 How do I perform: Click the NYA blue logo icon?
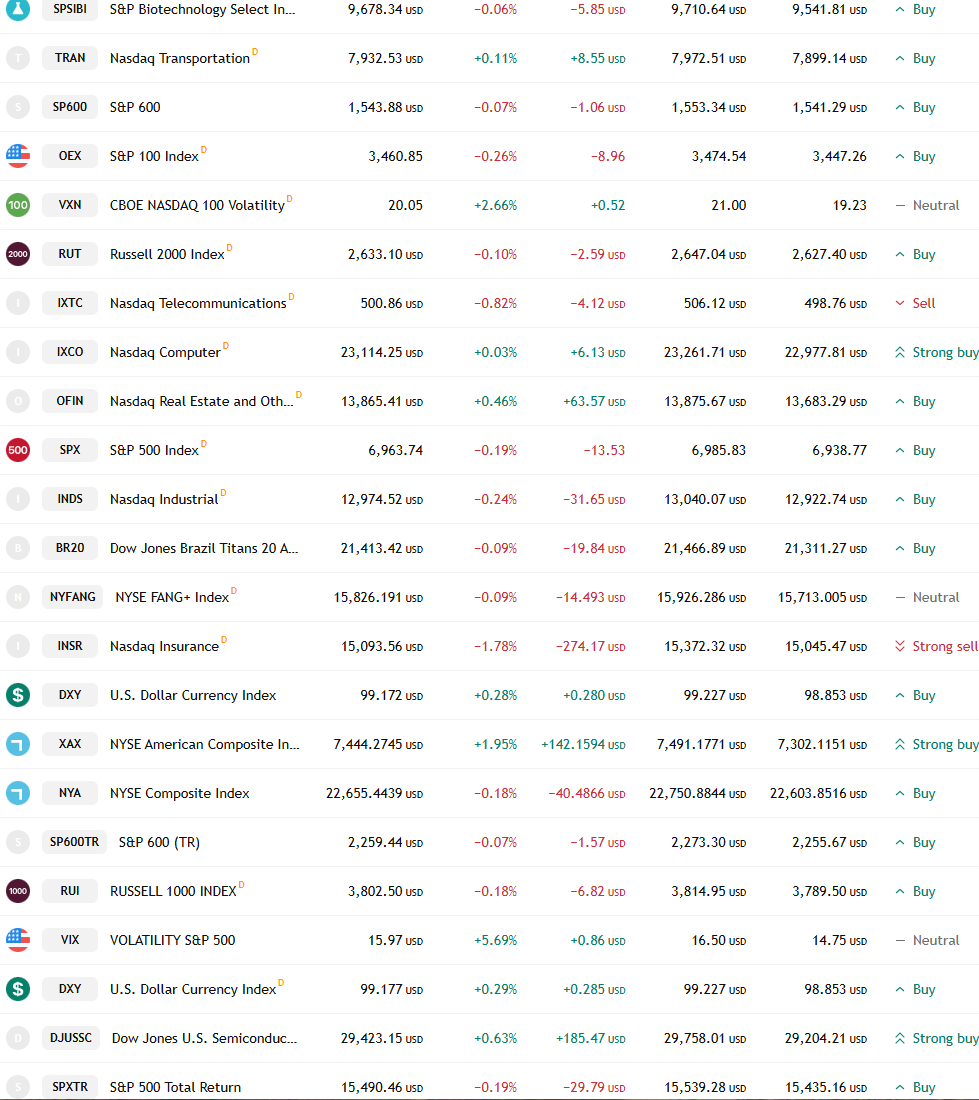click(x=18, y=793)
